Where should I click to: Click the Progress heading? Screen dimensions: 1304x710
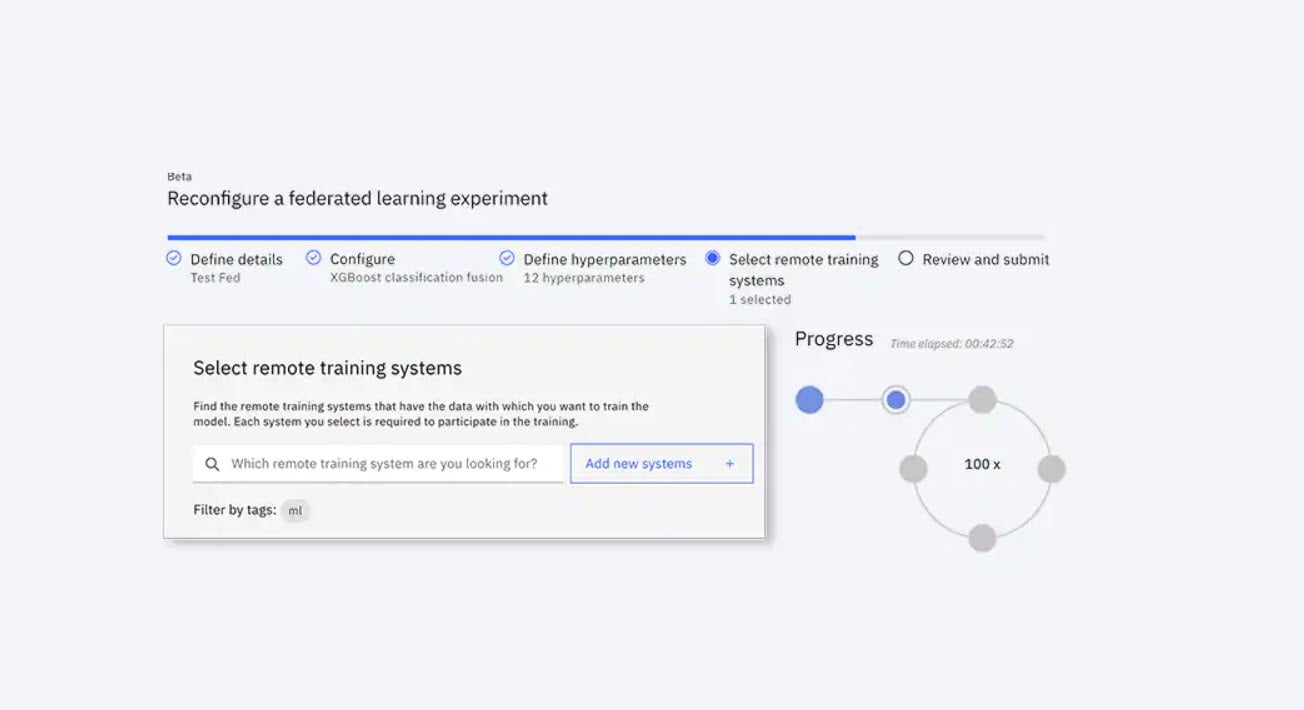(x=834, y=339)
